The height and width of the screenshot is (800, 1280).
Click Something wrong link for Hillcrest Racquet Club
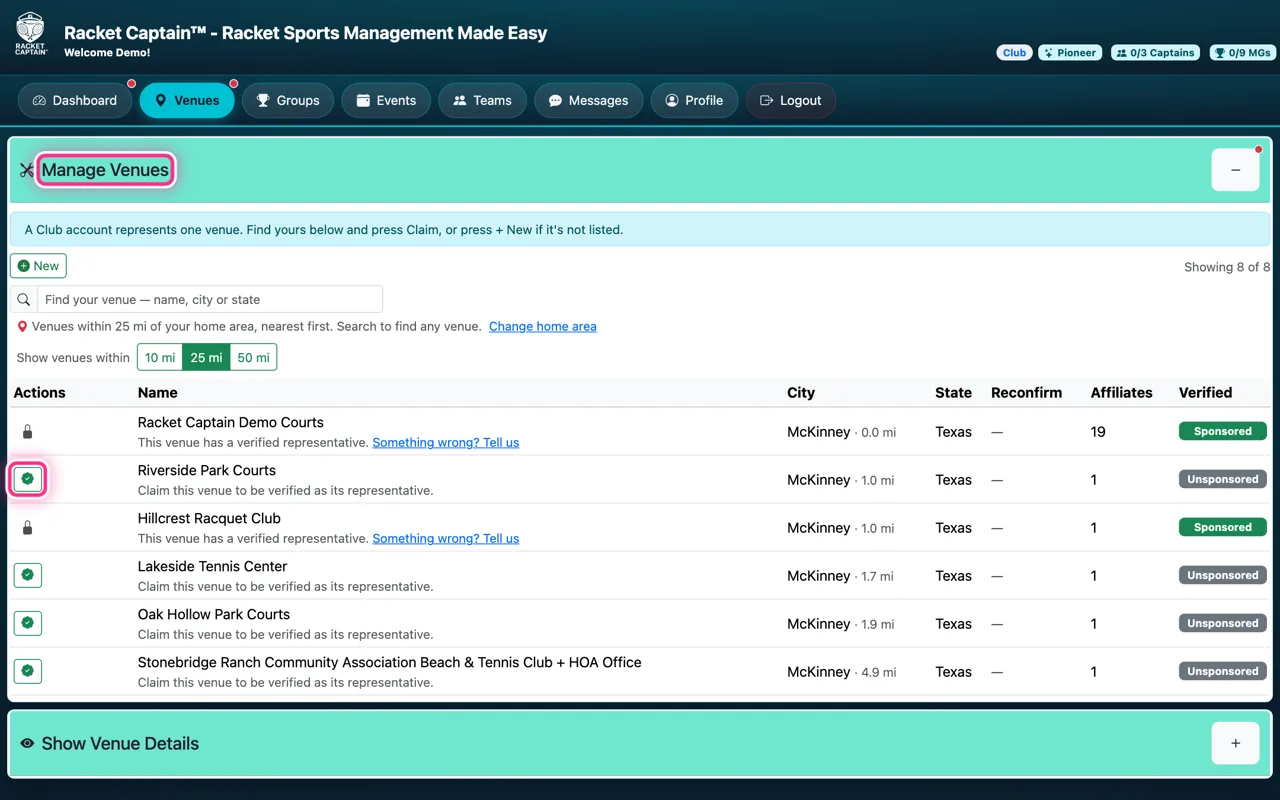tap(446, 539)
